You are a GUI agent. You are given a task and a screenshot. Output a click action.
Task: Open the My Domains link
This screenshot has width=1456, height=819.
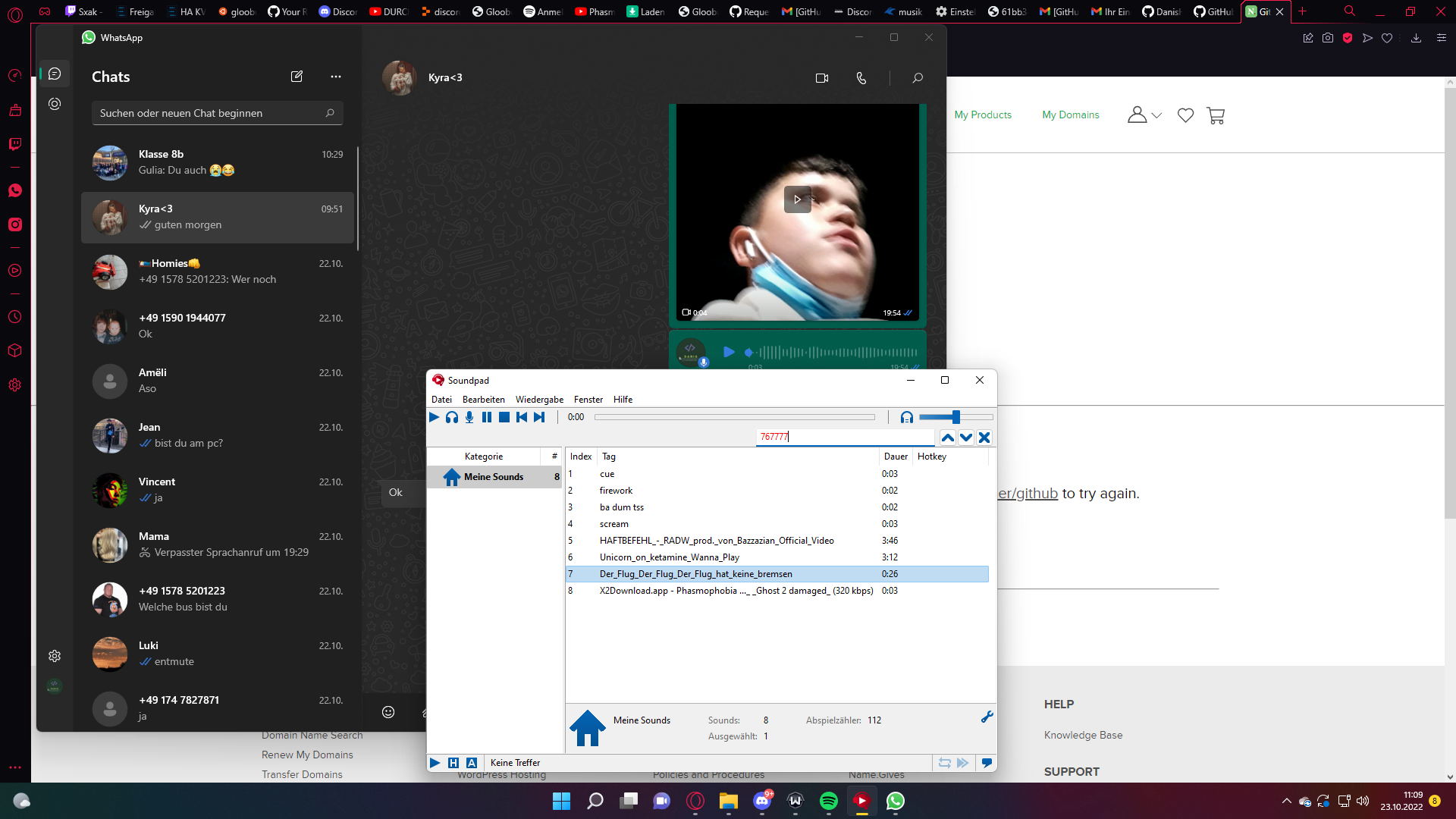tap(1070, 115)
